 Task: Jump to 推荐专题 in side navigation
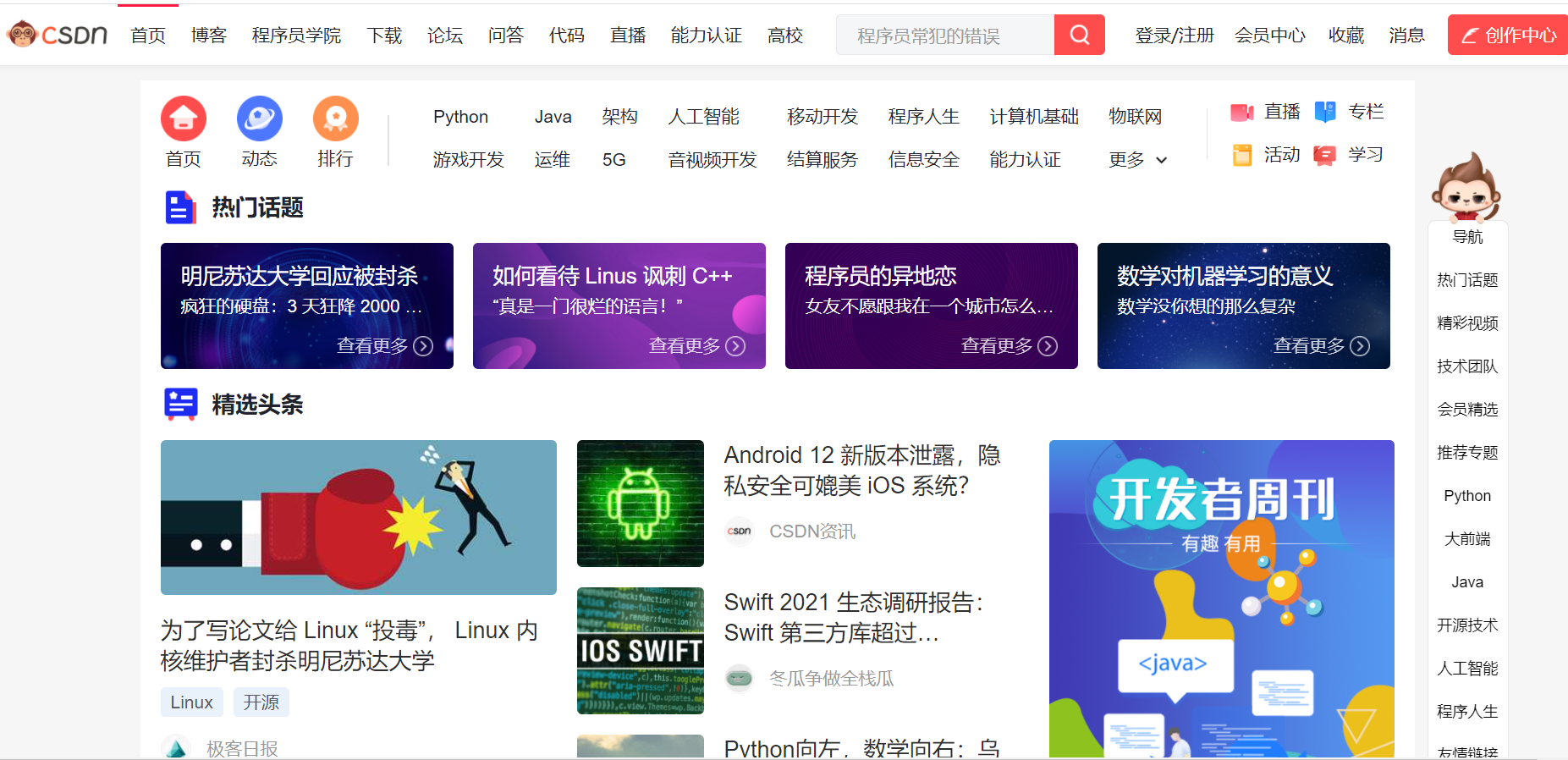point(1467,453)
